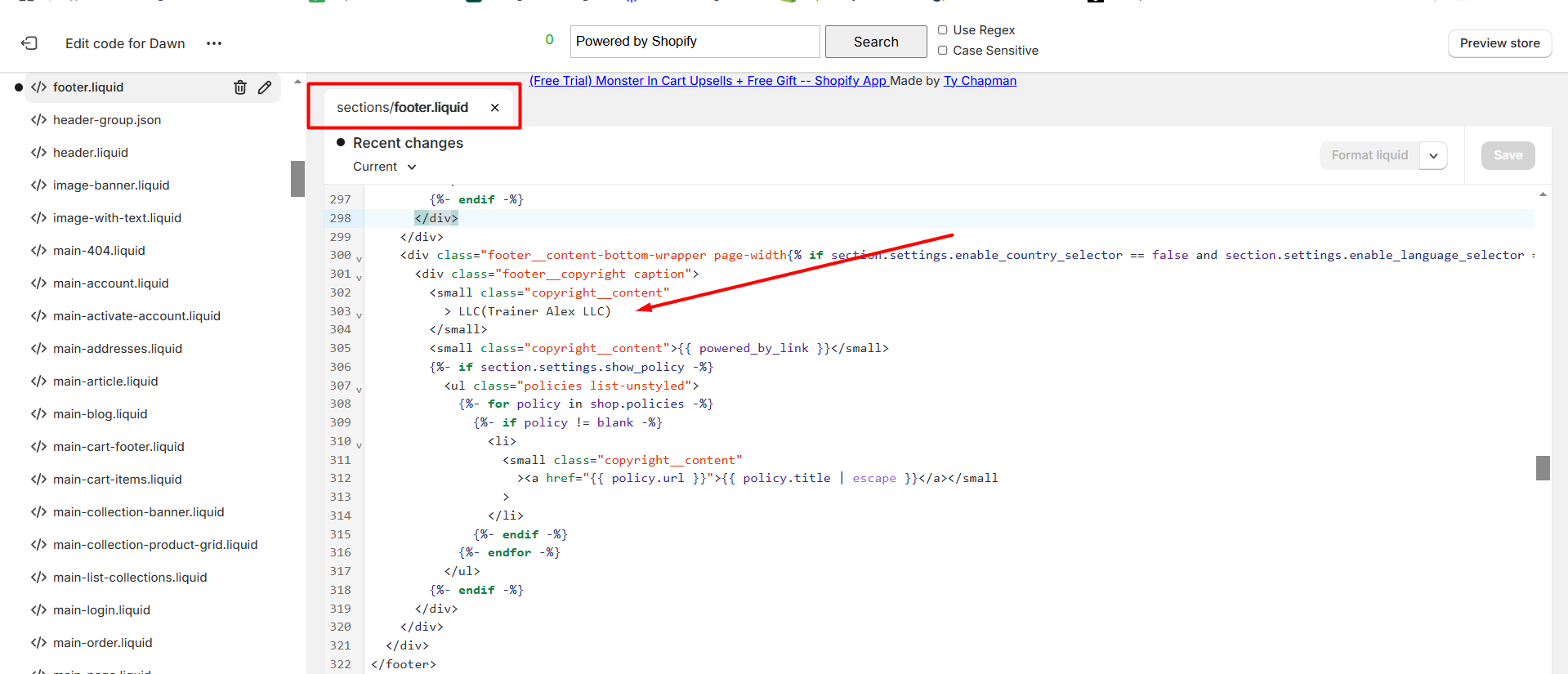1568x674 pixels.
Task: Click the code editor vertical scrollbar thumb
Action: [x=1543, y=468]
